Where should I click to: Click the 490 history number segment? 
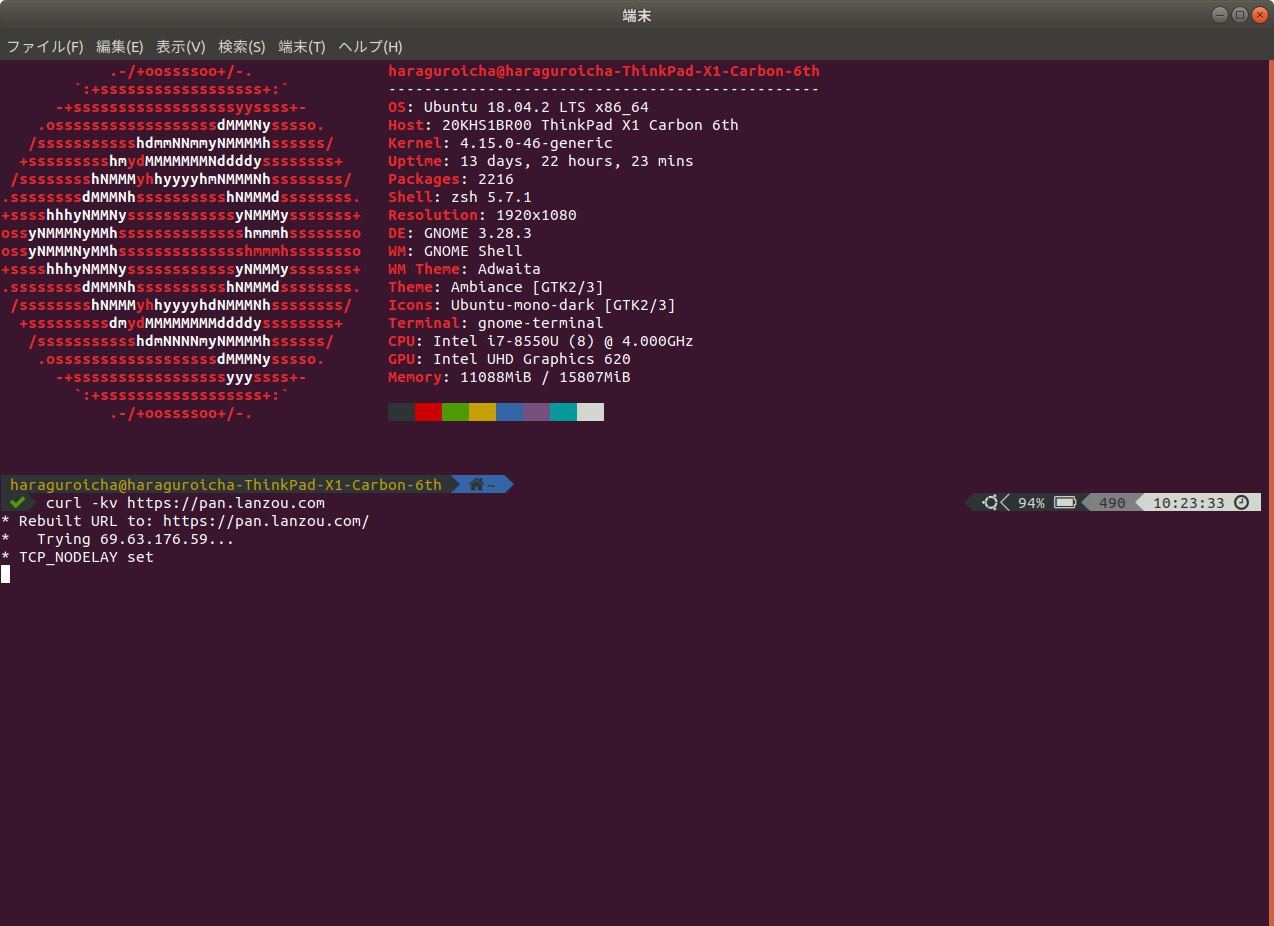(1112, 503)
